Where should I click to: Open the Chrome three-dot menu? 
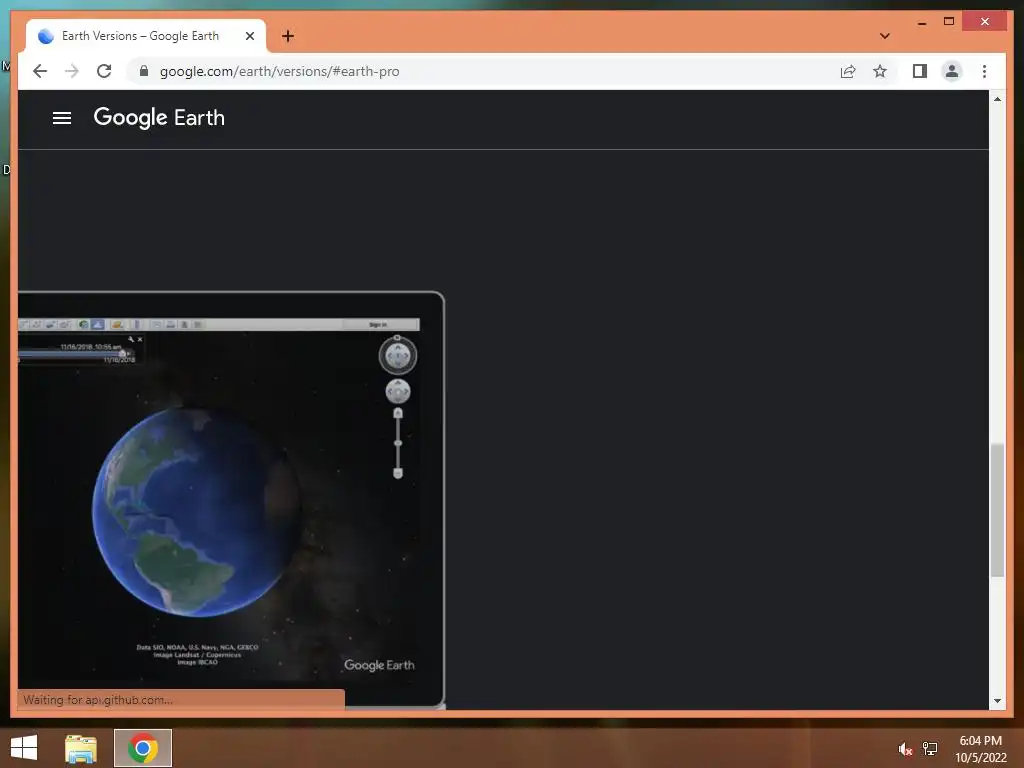[x=984, y=71]
